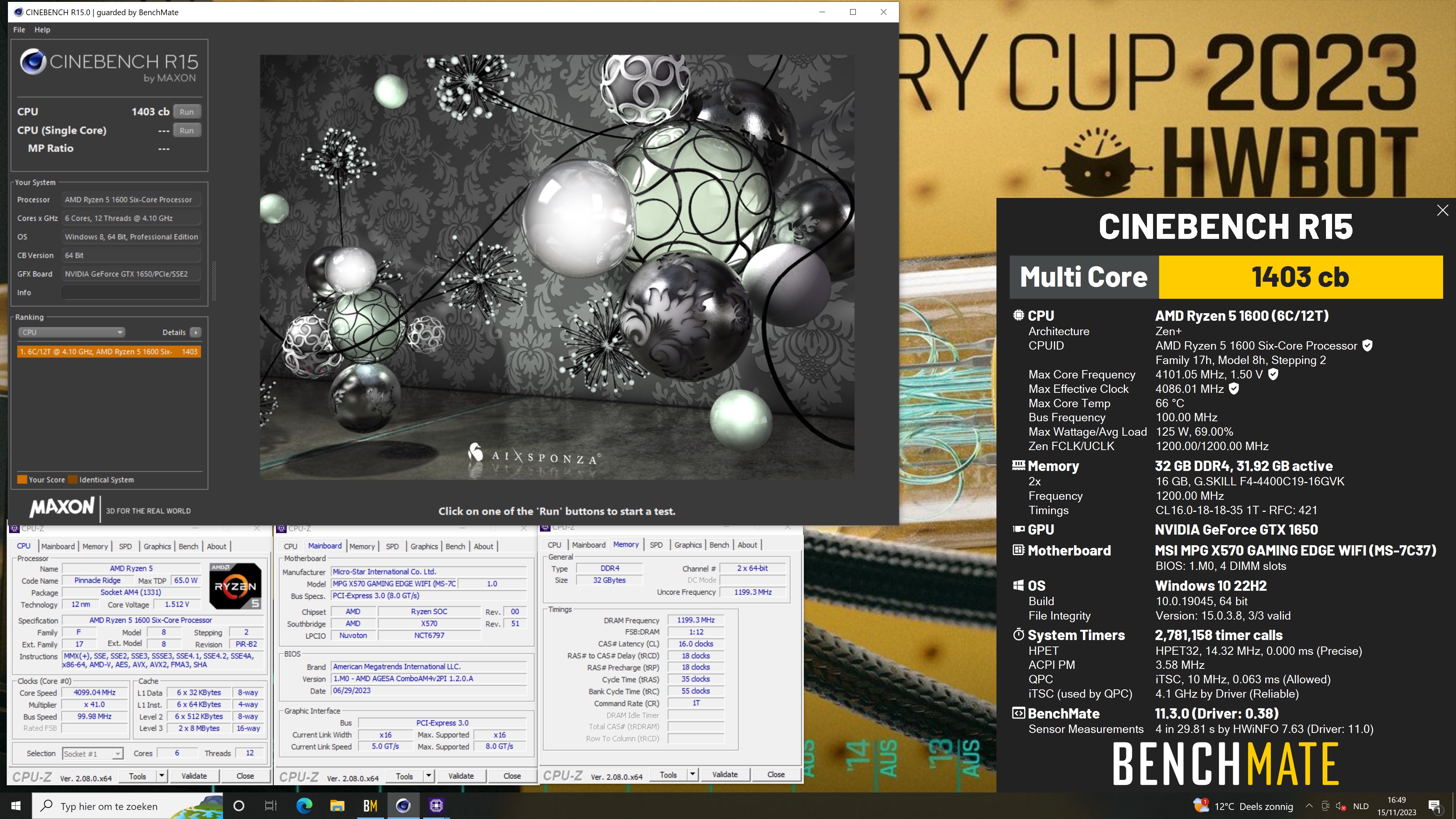Click the shield badge next to Max Core Frequency
The height and width of the screenshot is (819, 1456).
pos(1273,374)
